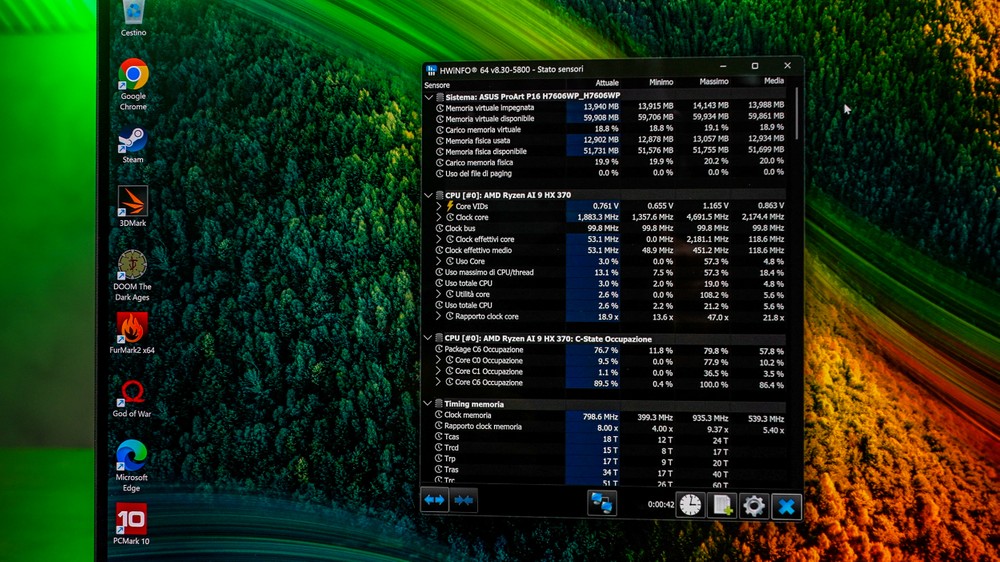Collapse the Timing memoria section
The width and height of the screenshot is (1000, 562).
pyautogui.click(x=427, y=404)
